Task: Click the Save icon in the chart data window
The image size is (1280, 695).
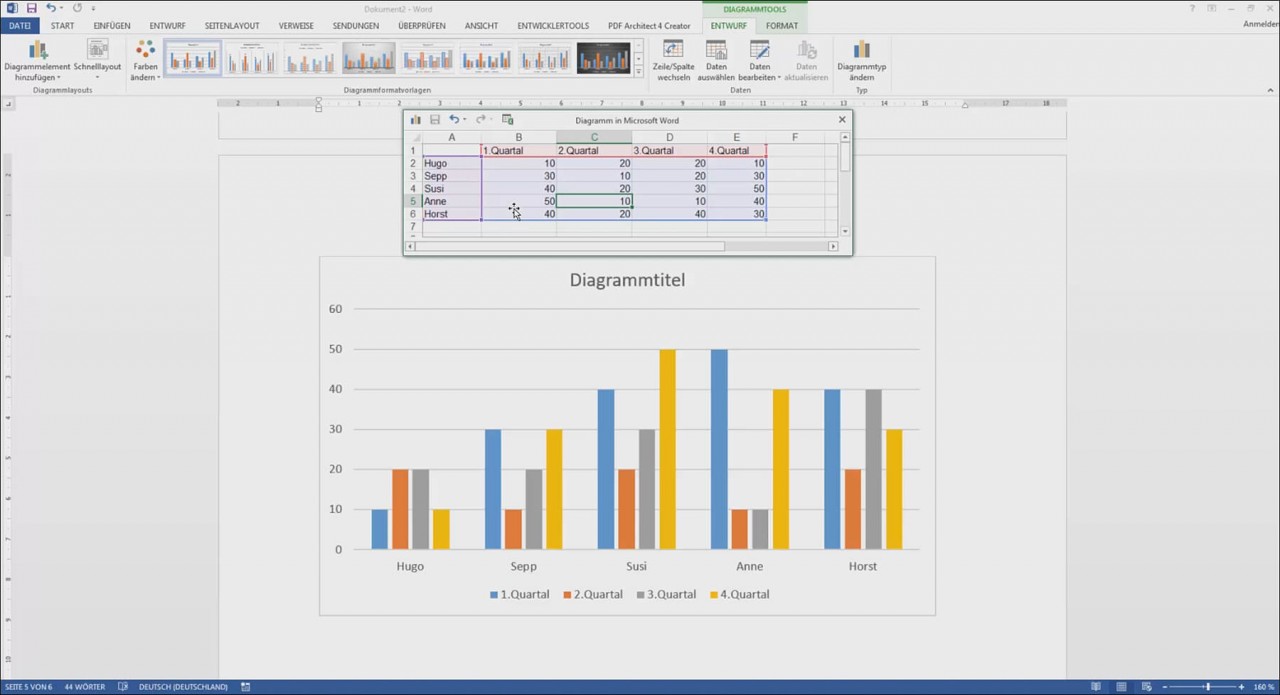Action: click(x=435, y=119)
